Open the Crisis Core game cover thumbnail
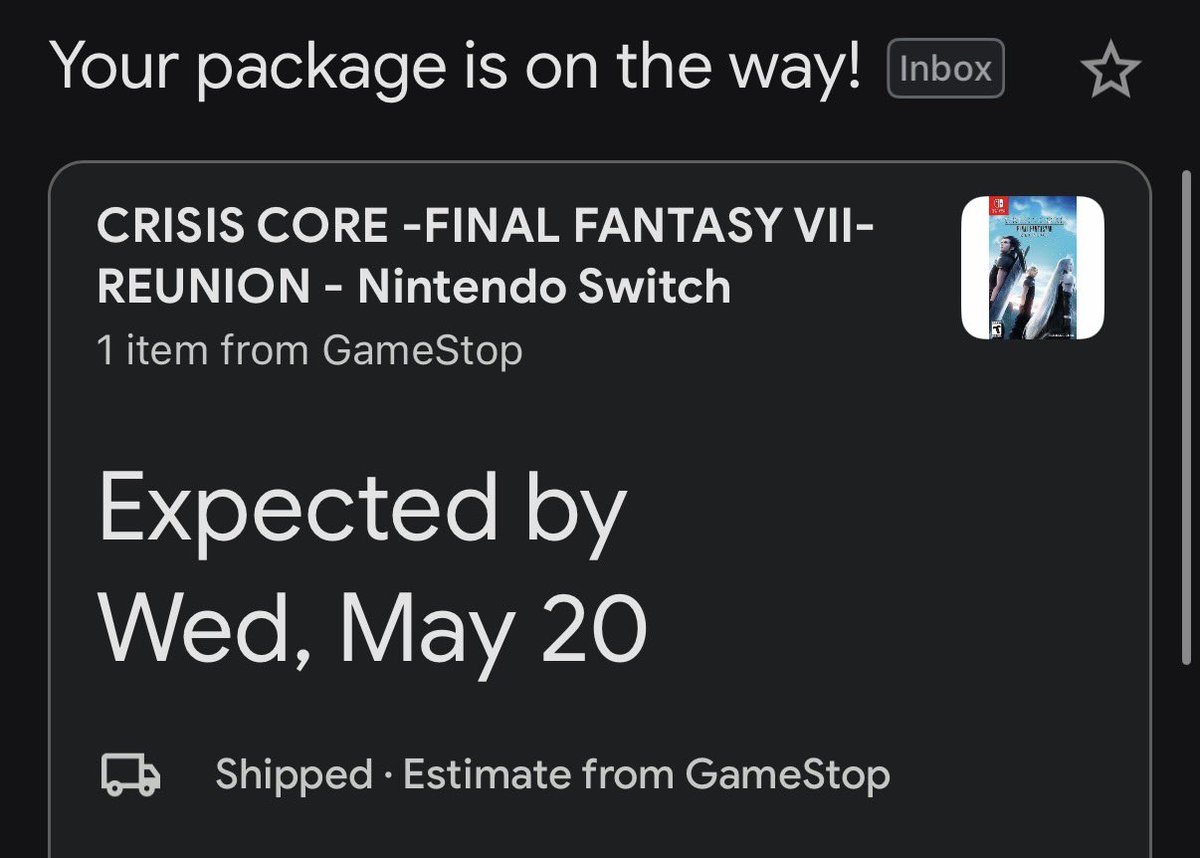The height and width of the screenshot is (858, 1200). (1032, 268)
